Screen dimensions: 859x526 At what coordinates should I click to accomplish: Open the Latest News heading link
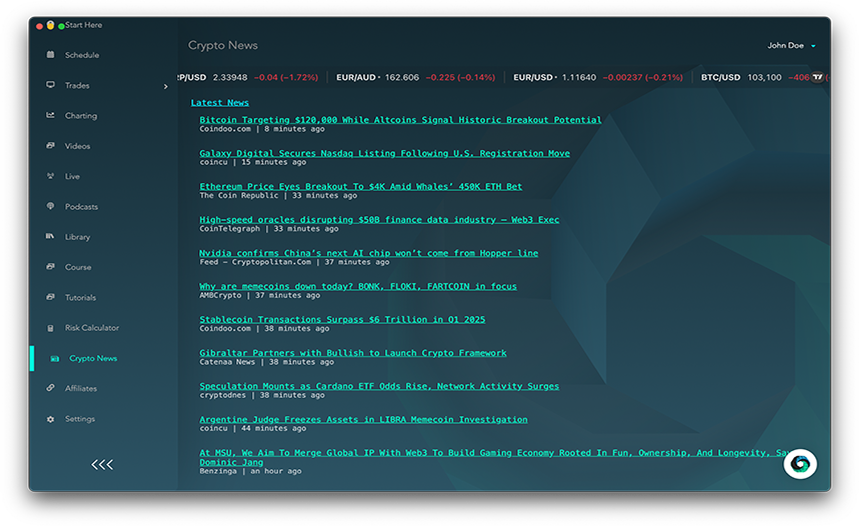220,102
